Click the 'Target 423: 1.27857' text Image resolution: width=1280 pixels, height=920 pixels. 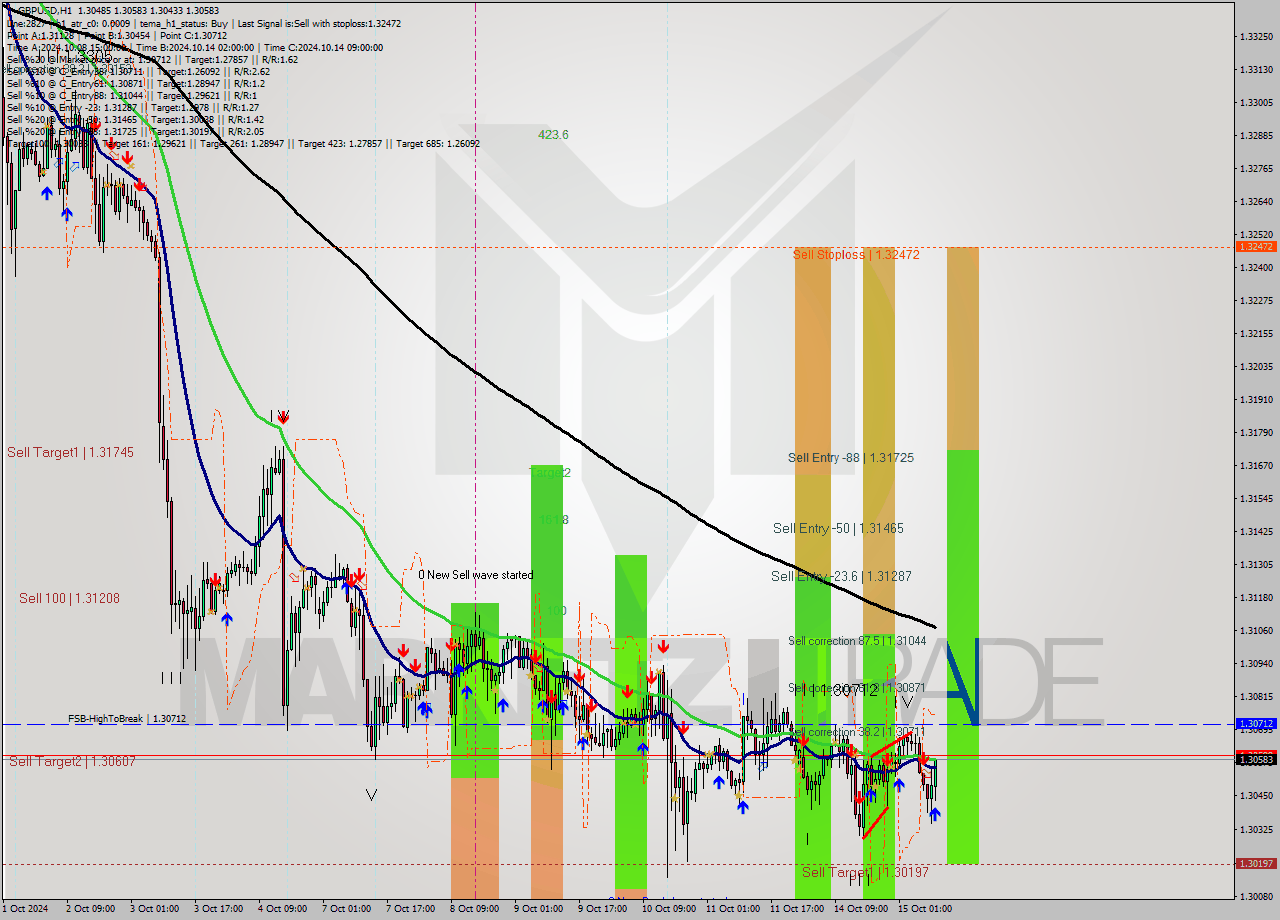pos(340,143)
